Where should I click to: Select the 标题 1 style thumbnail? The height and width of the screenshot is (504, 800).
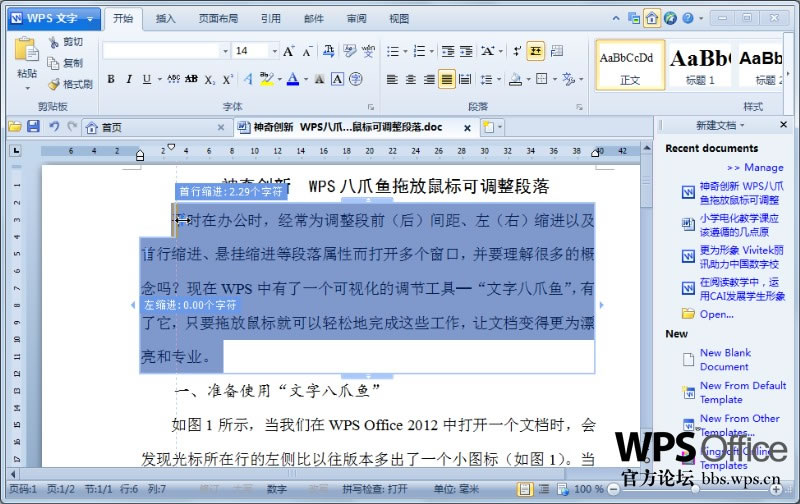[701, 65]
